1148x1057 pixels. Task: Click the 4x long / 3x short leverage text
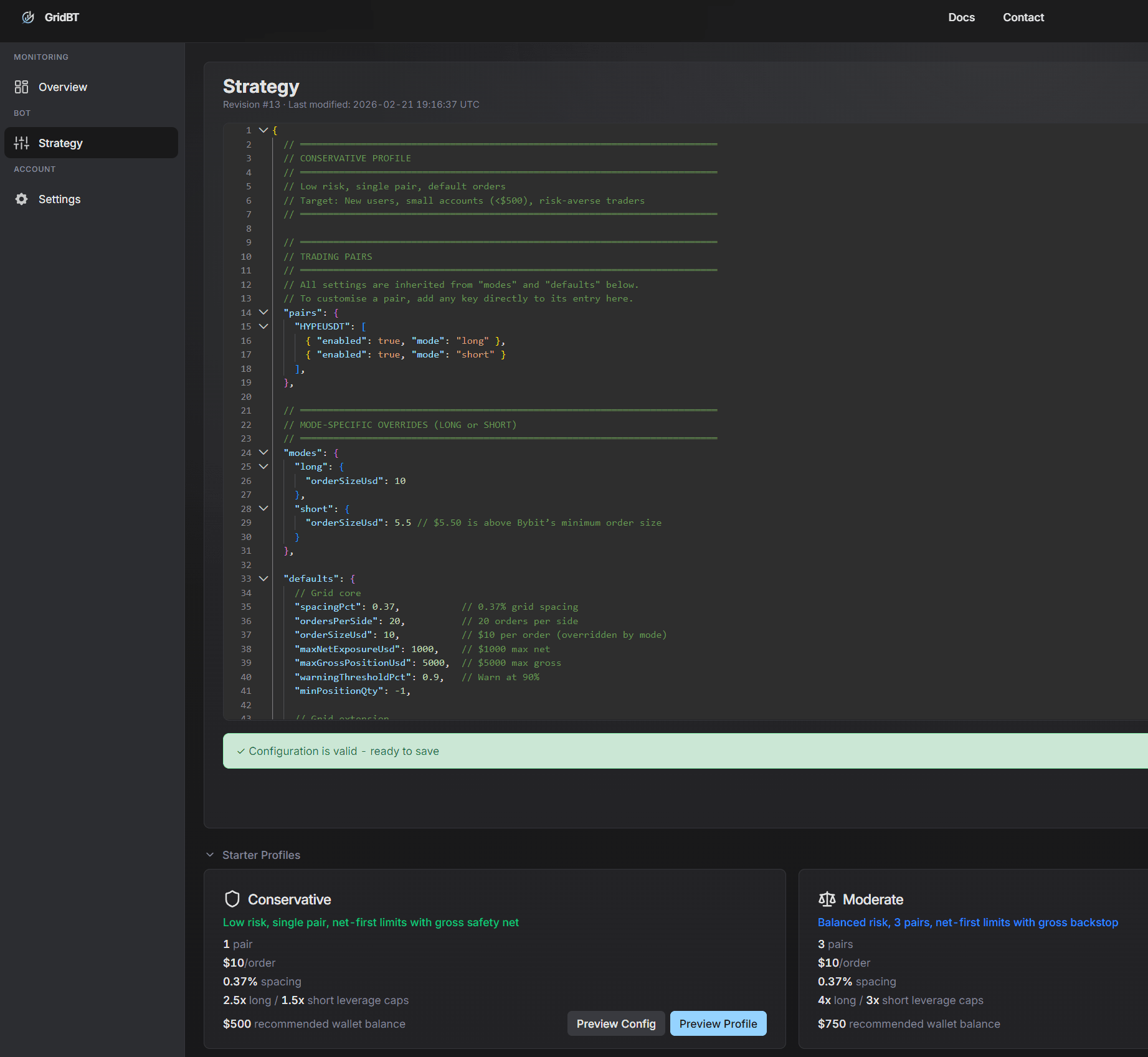(x=901, y=1000)
